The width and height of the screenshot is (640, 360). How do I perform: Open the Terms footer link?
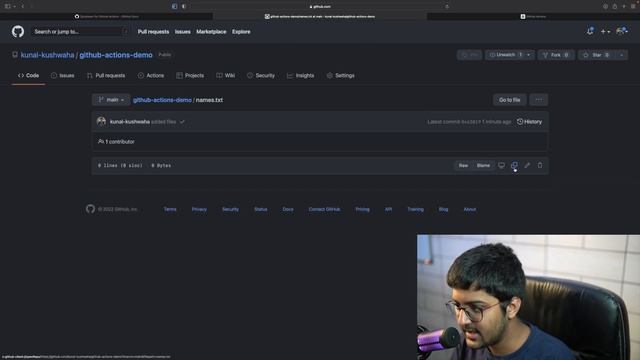[x=170, y=209]
